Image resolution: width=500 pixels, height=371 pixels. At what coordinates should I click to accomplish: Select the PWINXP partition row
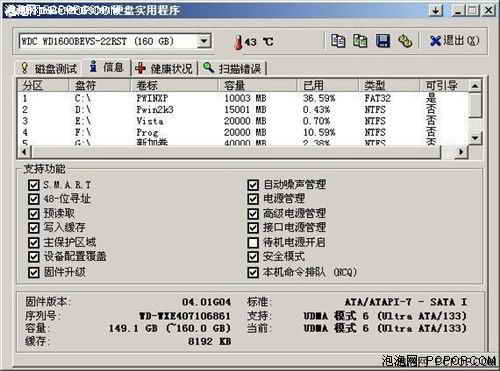pyautogui.click(x=243, y=98)
